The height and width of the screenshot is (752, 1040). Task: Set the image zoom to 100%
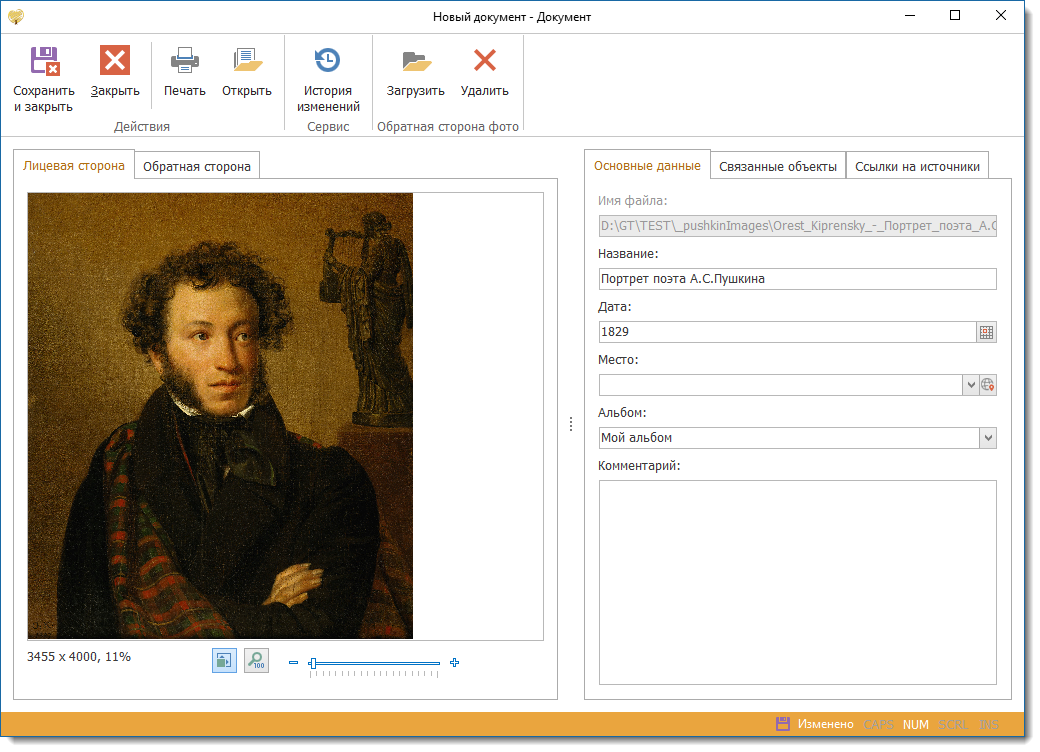pos(257,660)
